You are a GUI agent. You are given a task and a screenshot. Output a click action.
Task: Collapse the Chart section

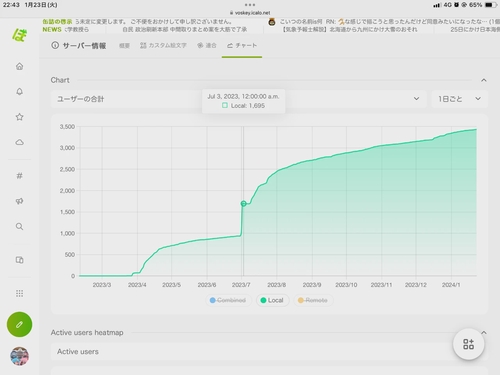[484, 80]
